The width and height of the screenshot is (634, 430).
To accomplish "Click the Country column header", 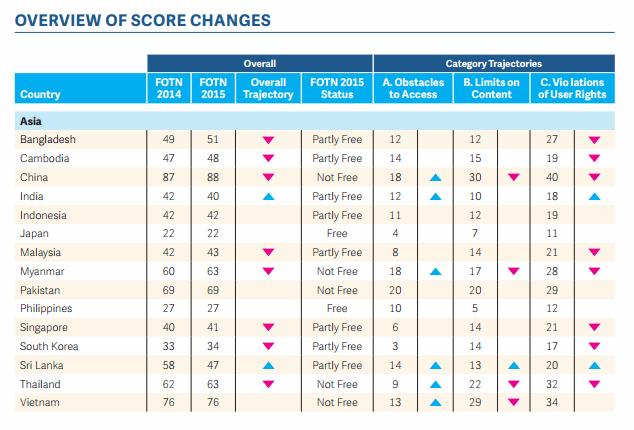I will [x=40, y=95].
